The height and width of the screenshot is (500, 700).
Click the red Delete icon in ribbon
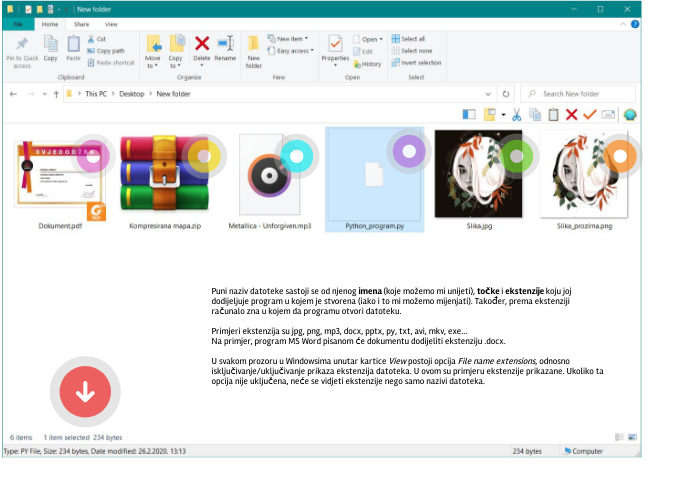[202, 44]
